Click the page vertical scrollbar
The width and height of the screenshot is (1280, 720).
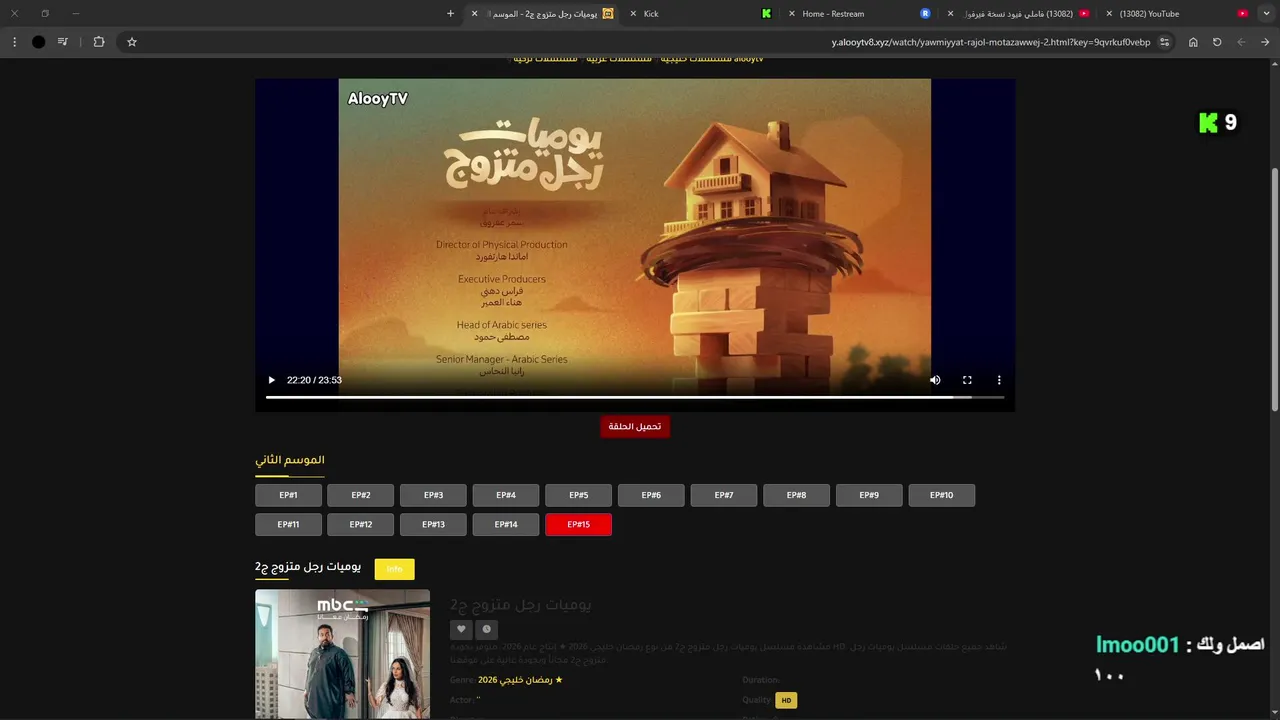(1274, 288)
